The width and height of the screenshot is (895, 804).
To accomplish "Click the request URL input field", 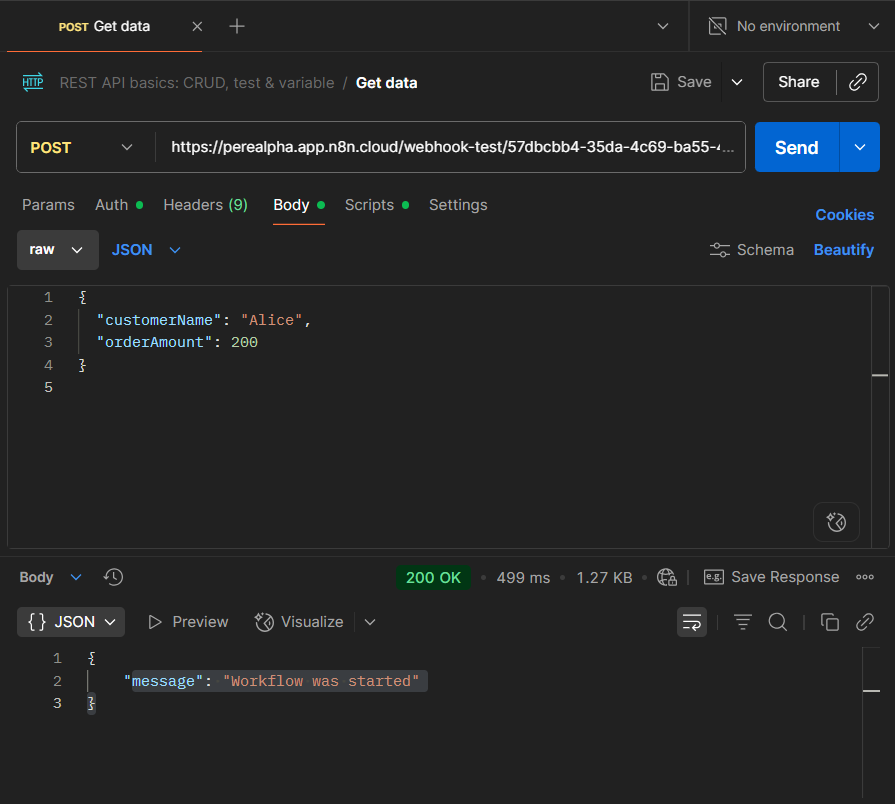I will pyautogui.click(x=450, y=147).
